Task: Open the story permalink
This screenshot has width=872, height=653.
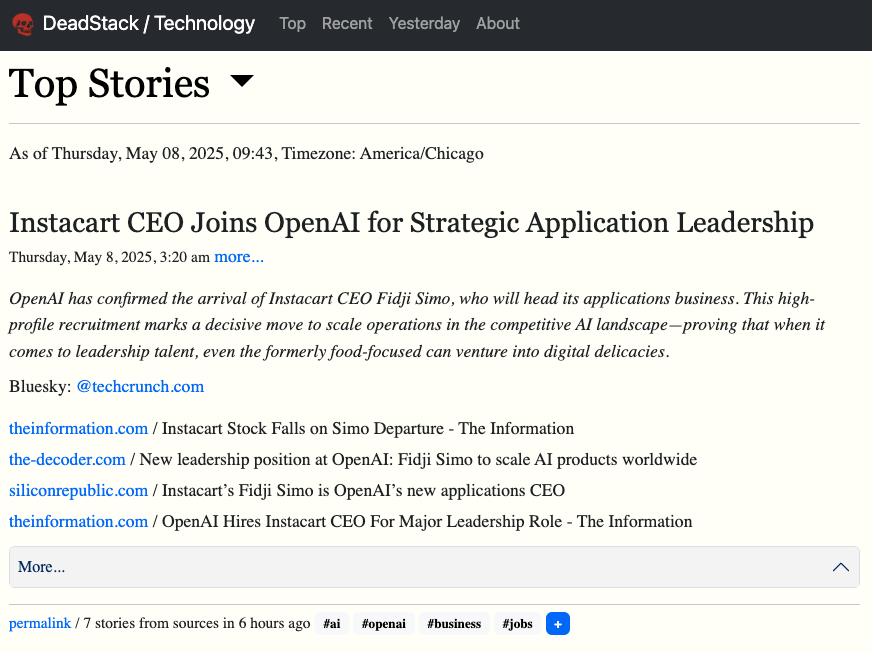Action: [x=40, y=623]
